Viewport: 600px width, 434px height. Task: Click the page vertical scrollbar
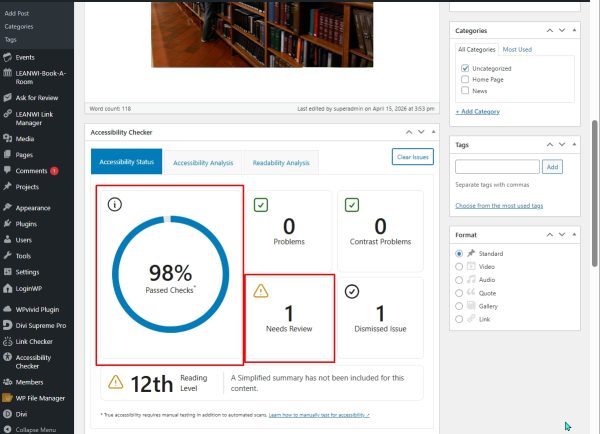pyautogui.click(x=595, y=193)
